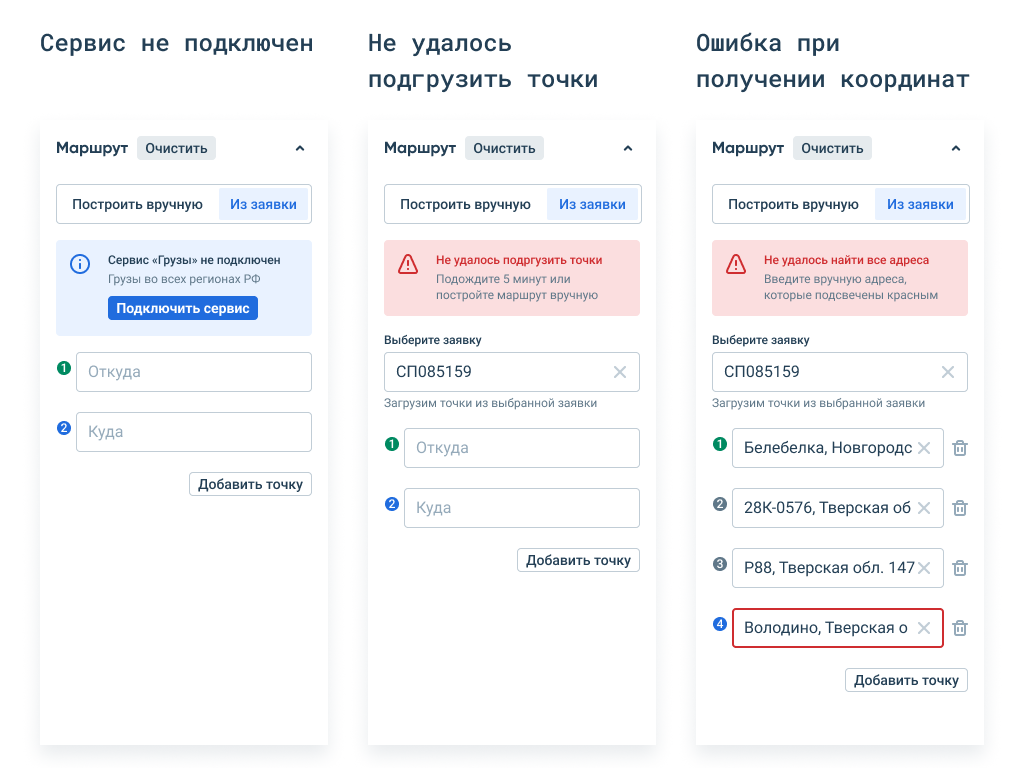
Task: Clear the Р88 Тверская address with X icon
Action: click(x=924, y=568)
